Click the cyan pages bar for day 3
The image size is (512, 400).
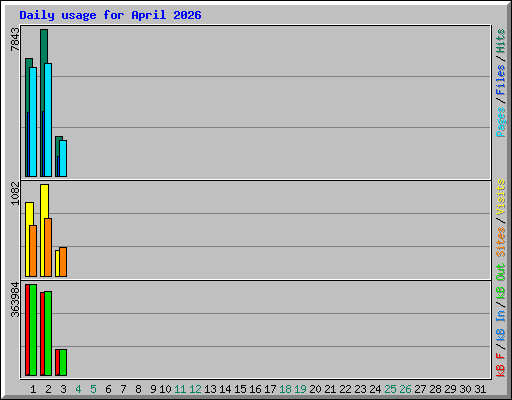63,159
